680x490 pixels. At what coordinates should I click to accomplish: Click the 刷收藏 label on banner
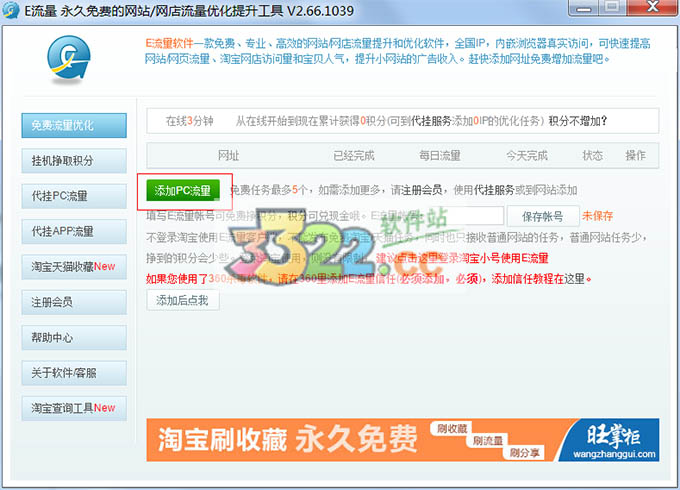(x=452, y=429)
